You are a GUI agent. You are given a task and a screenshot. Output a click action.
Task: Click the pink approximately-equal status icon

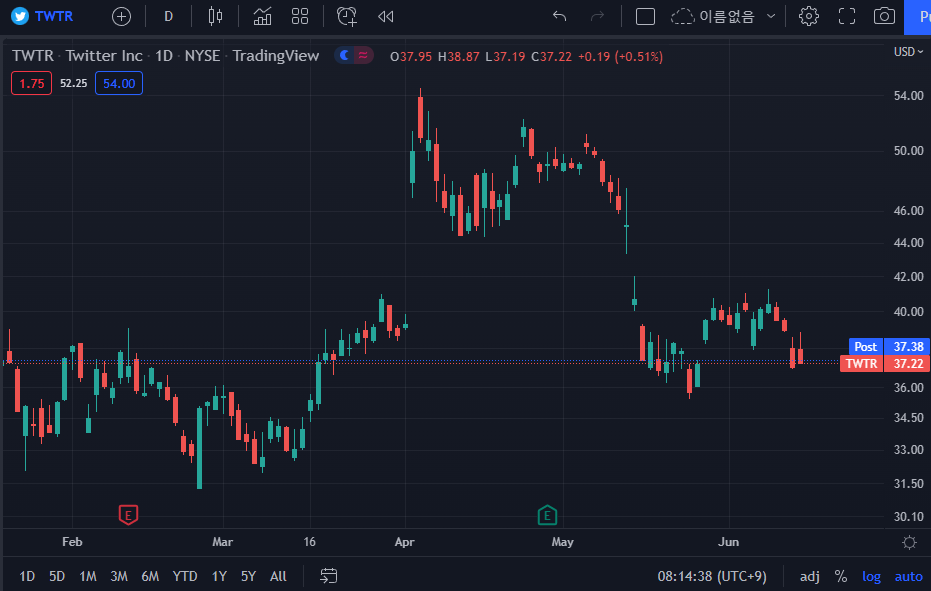tap(363, 56)
